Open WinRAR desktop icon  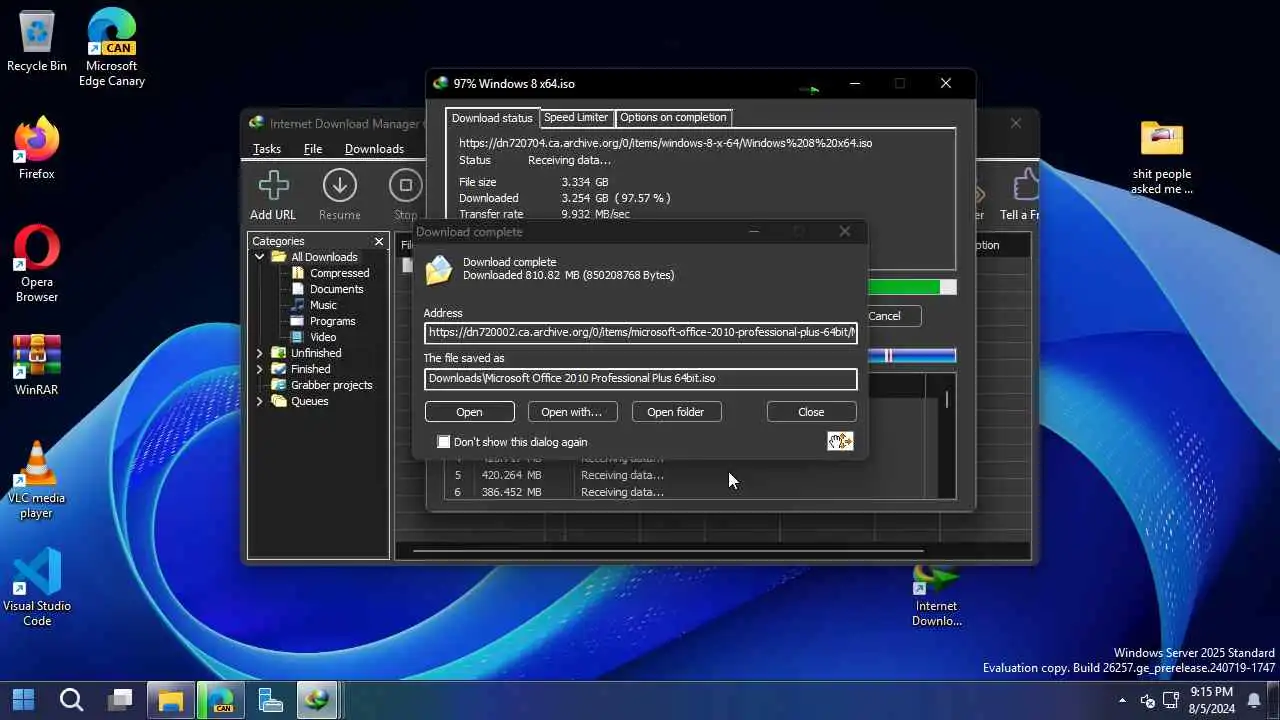point(37,364)
